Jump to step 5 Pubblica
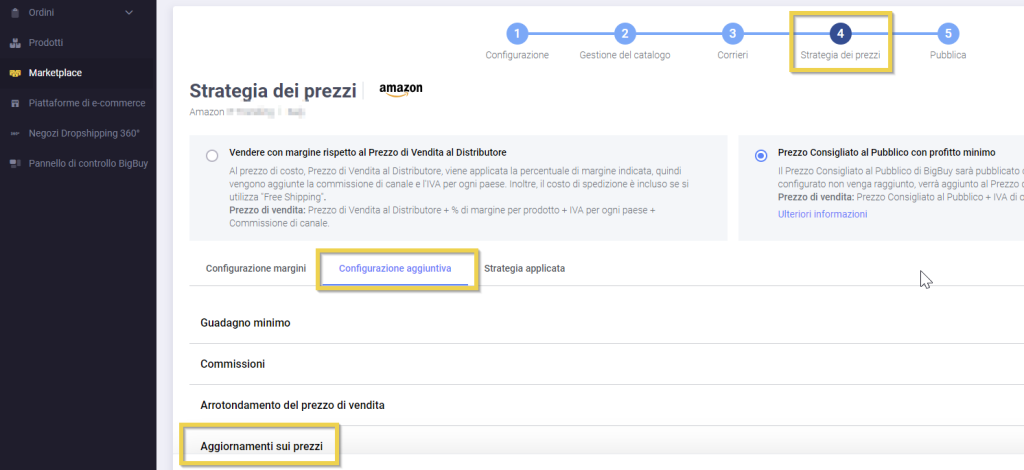Viewport: 1024px width, 470px height. point(948,33)
